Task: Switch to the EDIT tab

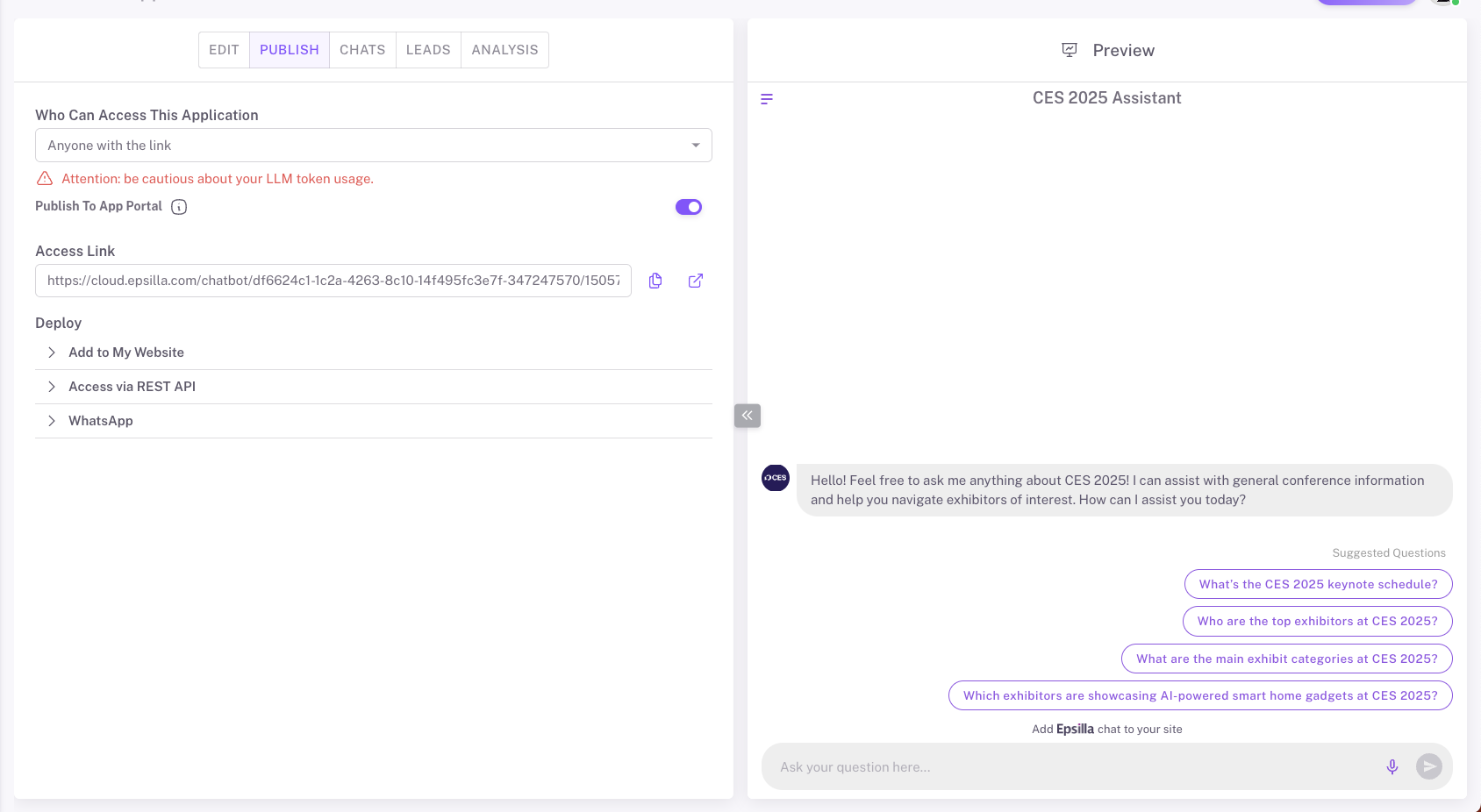Action: 224,50
